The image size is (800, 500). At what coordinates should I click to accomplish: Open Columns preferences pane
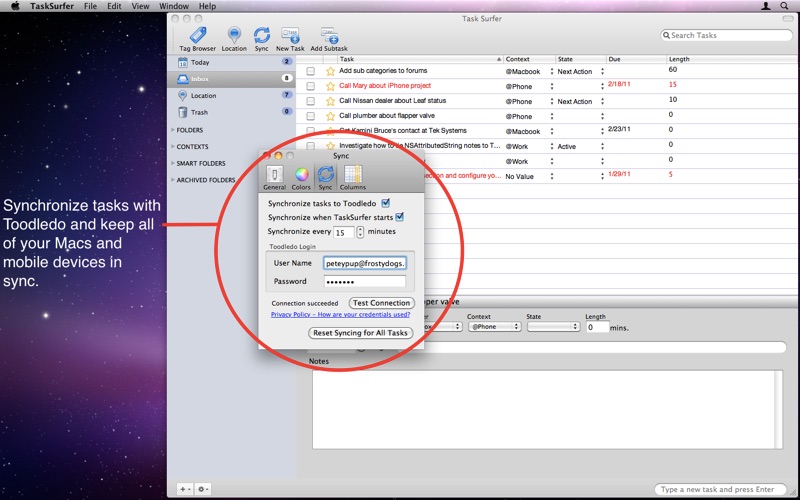pyautogui.click(x=353, y=178)
